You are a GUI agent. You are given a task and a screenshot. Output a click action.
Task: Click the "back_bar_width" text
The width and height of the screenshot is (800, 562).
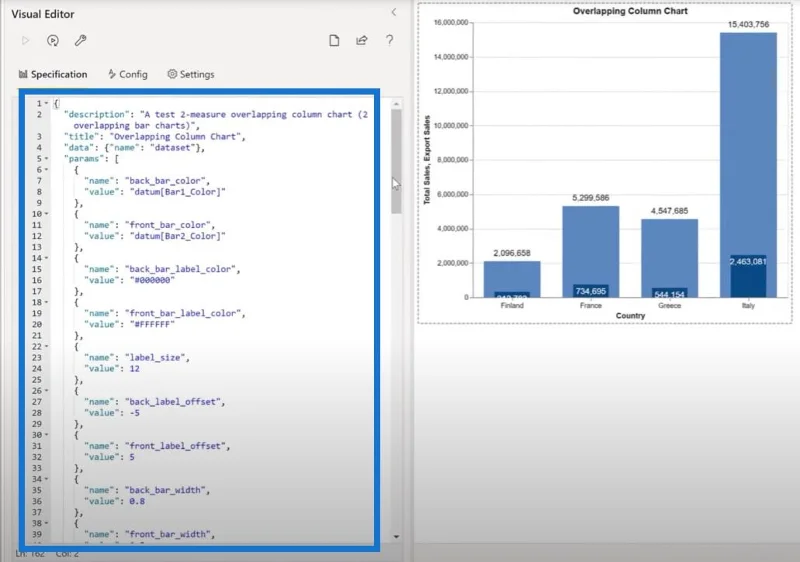pyautogui.click(x=165, y=490)
